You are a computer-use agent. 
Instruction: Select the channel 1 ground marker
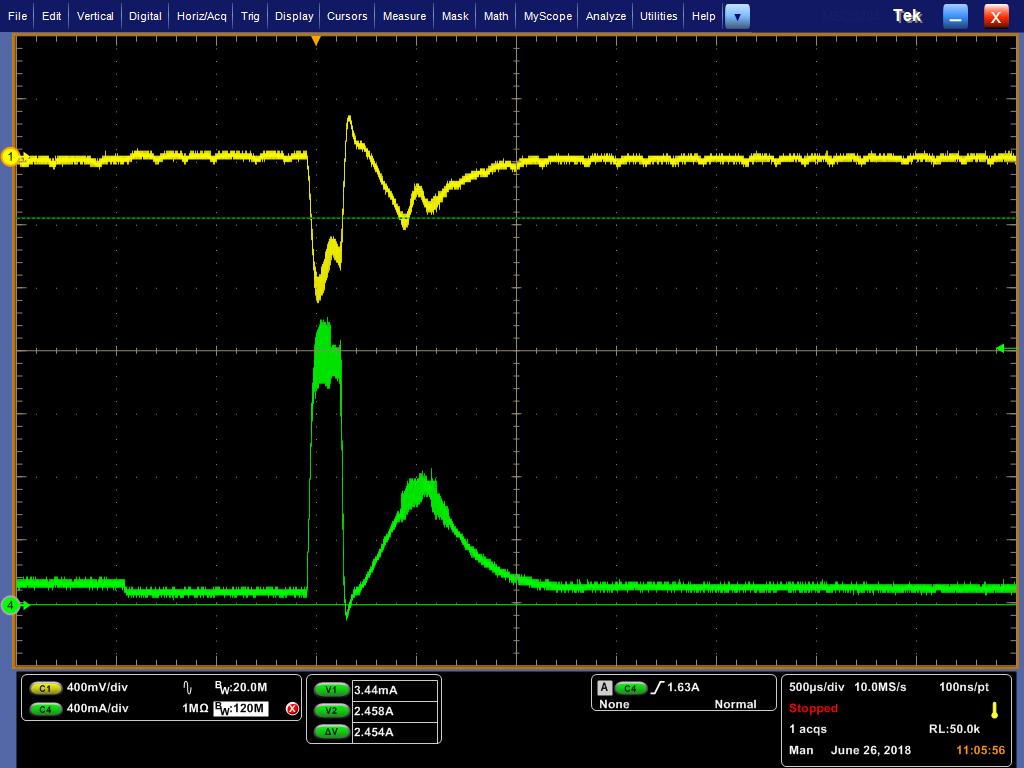tap(10, 157)
